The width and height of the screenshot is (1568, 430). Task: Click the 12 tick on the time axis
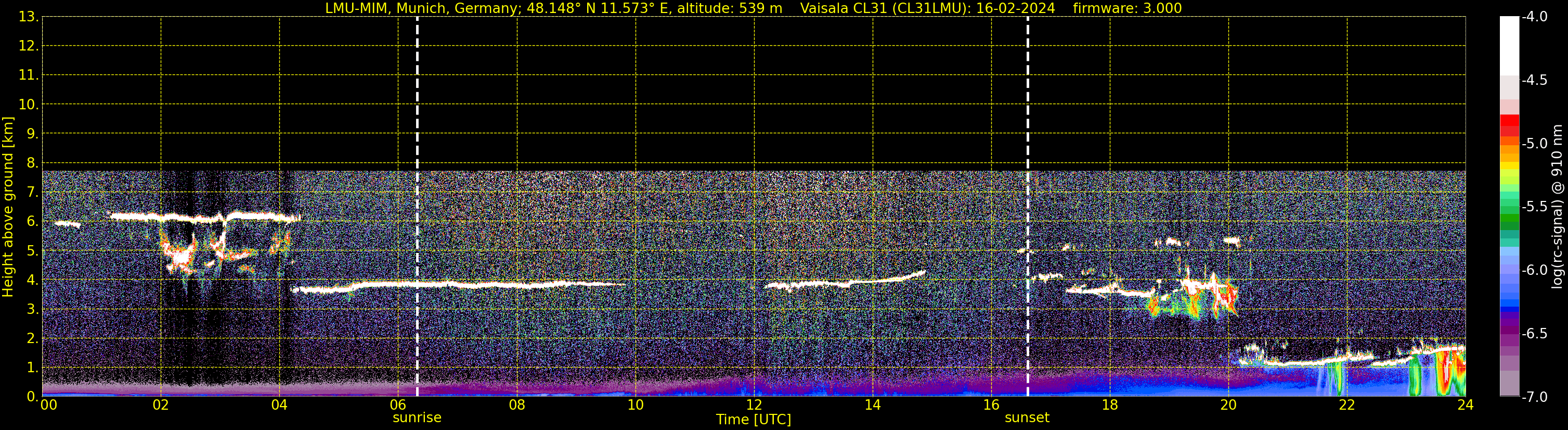click(x=754, y=406)
